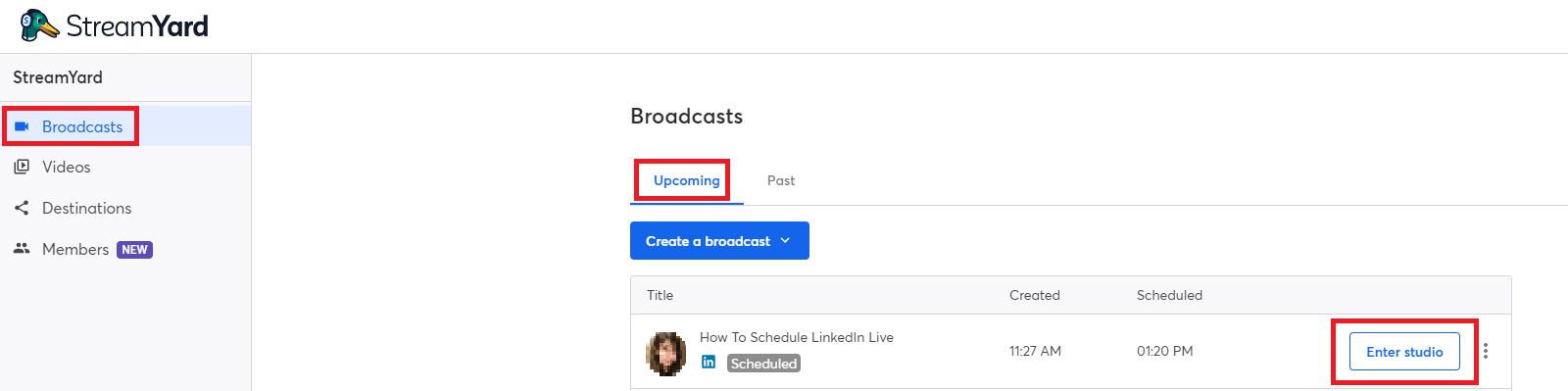1568x391 pixels.
Task: Click the Members people icon
Action: 22,249
